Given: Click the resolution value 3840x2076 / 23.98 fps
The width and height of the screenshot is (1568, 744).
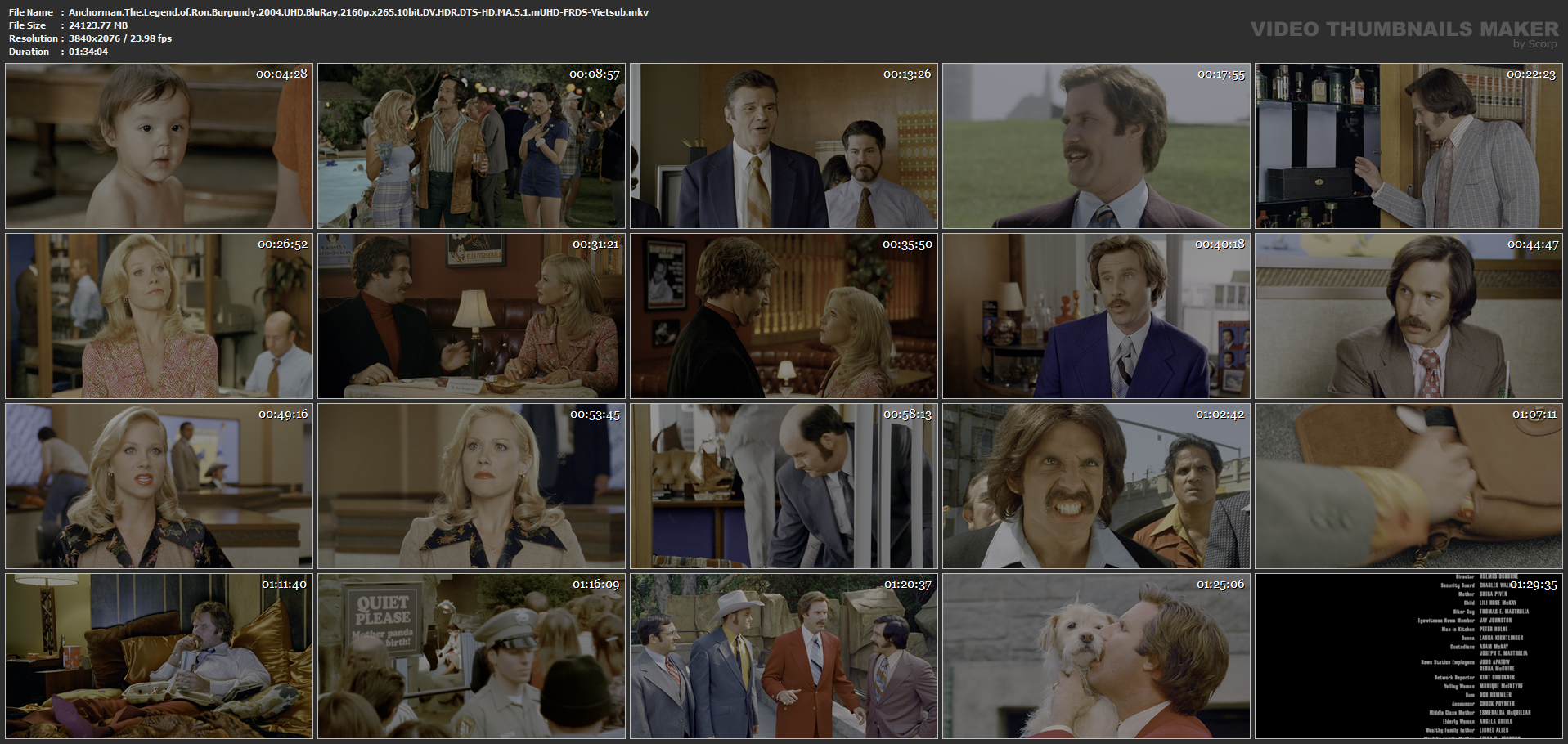Looking at the screenshot, I should 120,38.
